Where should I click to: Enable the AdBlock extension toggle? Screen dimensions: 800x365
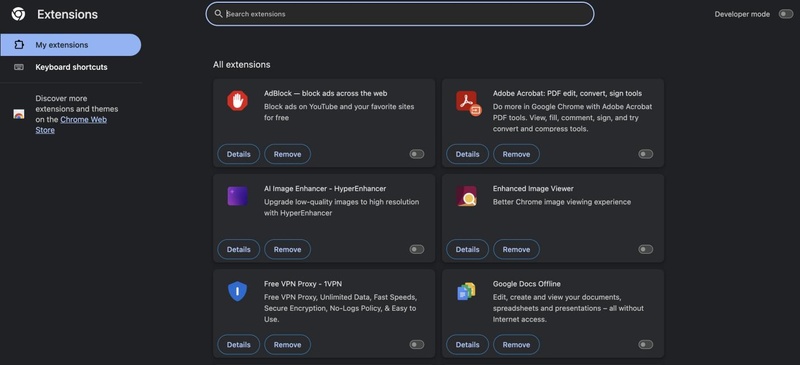point(417,154)
